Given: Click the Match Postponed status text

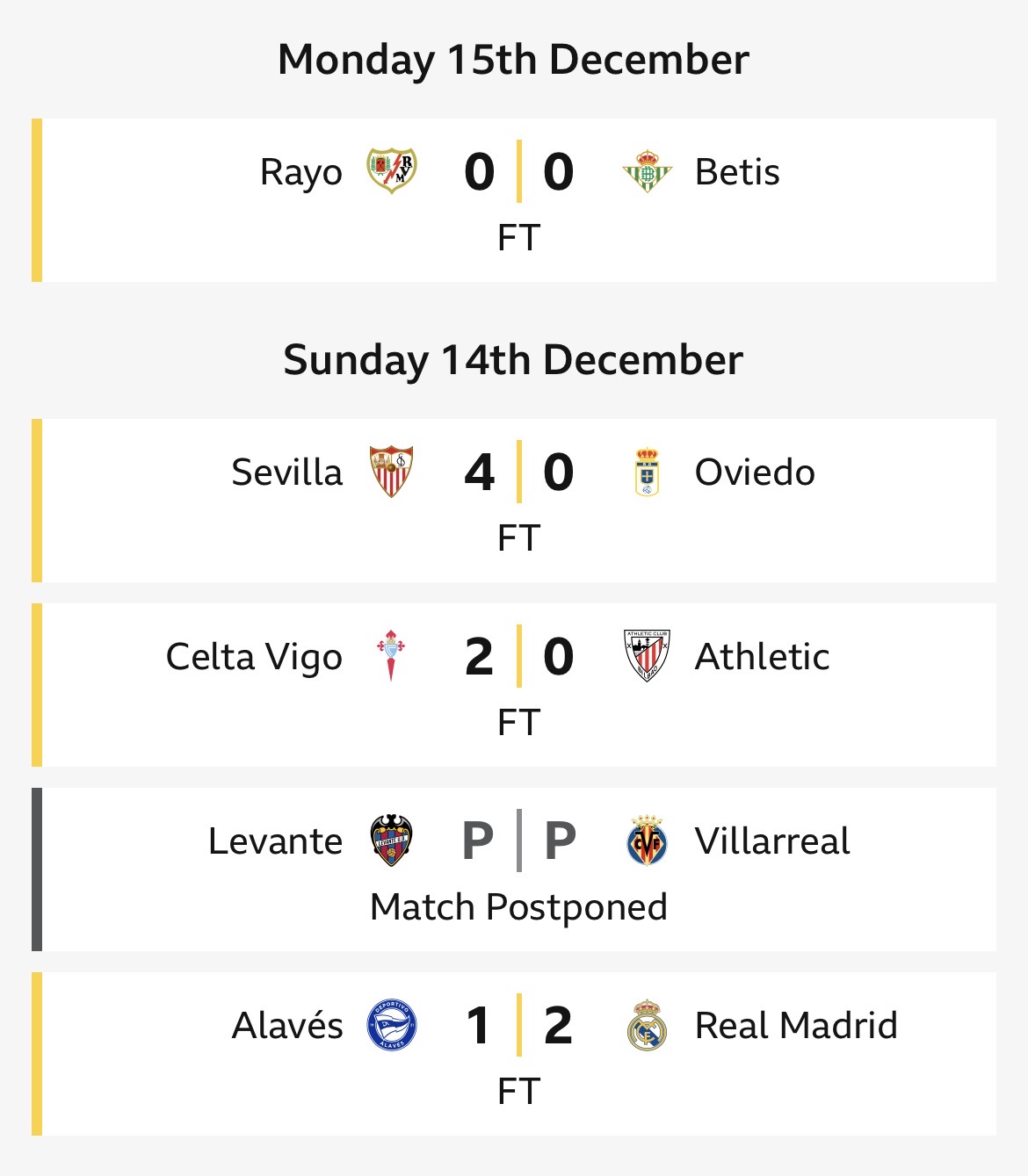Looking at the screenshot, I should (518, 906).
